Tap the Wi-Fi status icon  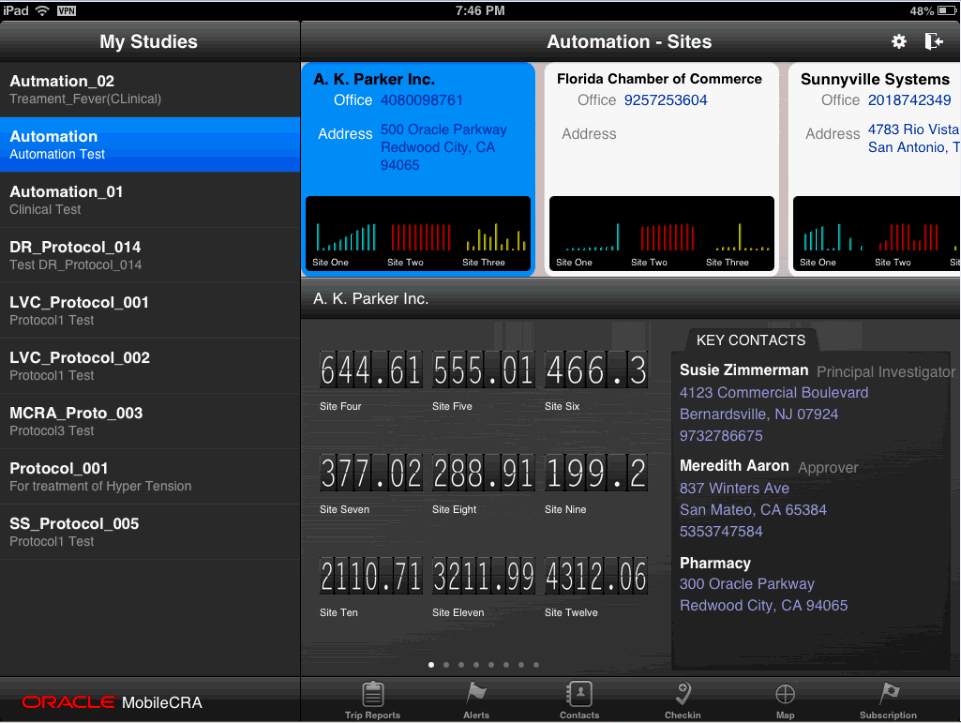coord(42,10)
